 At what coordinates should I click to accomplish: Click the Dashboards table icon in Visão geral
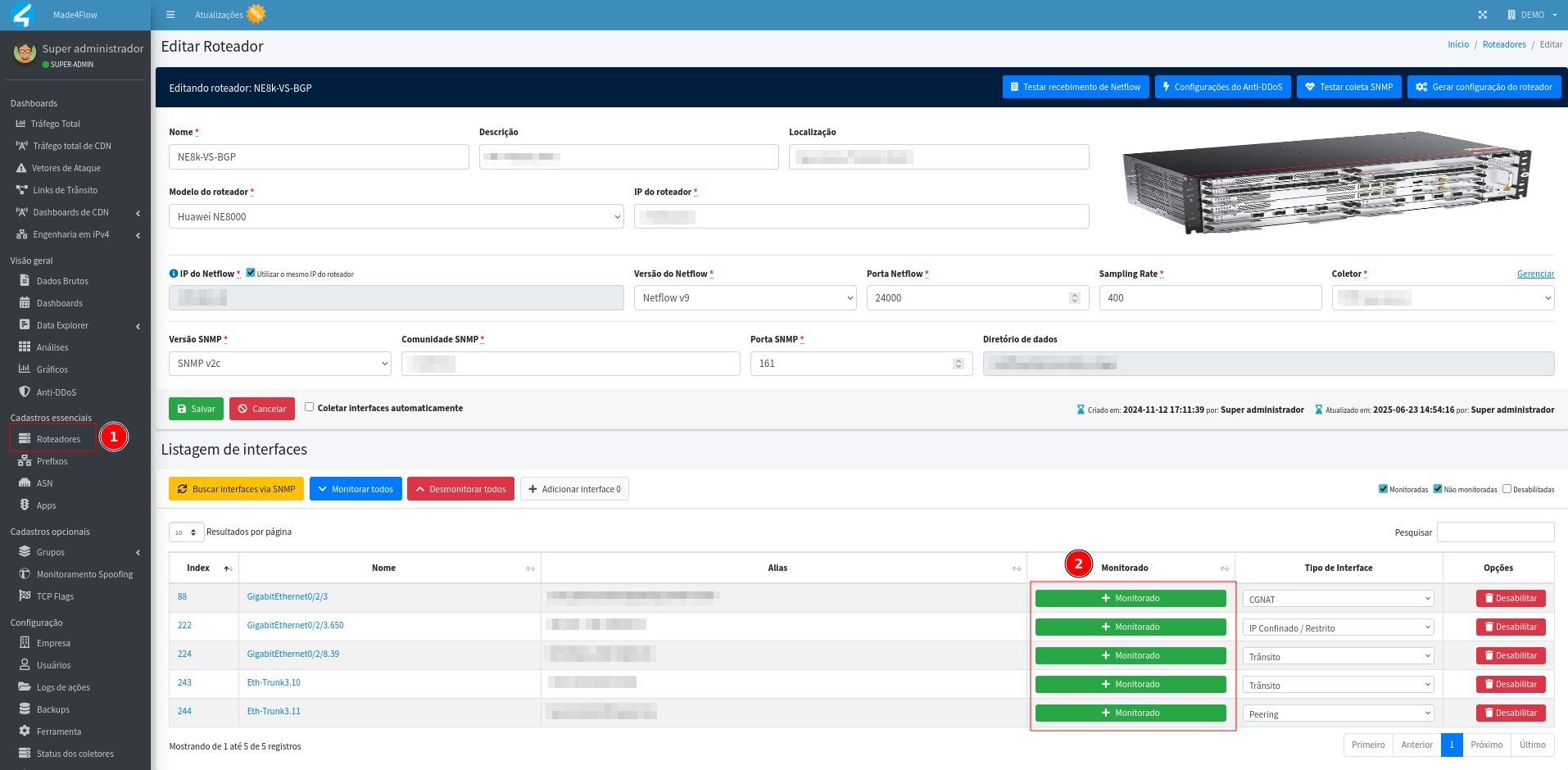(x=25, y=302)
